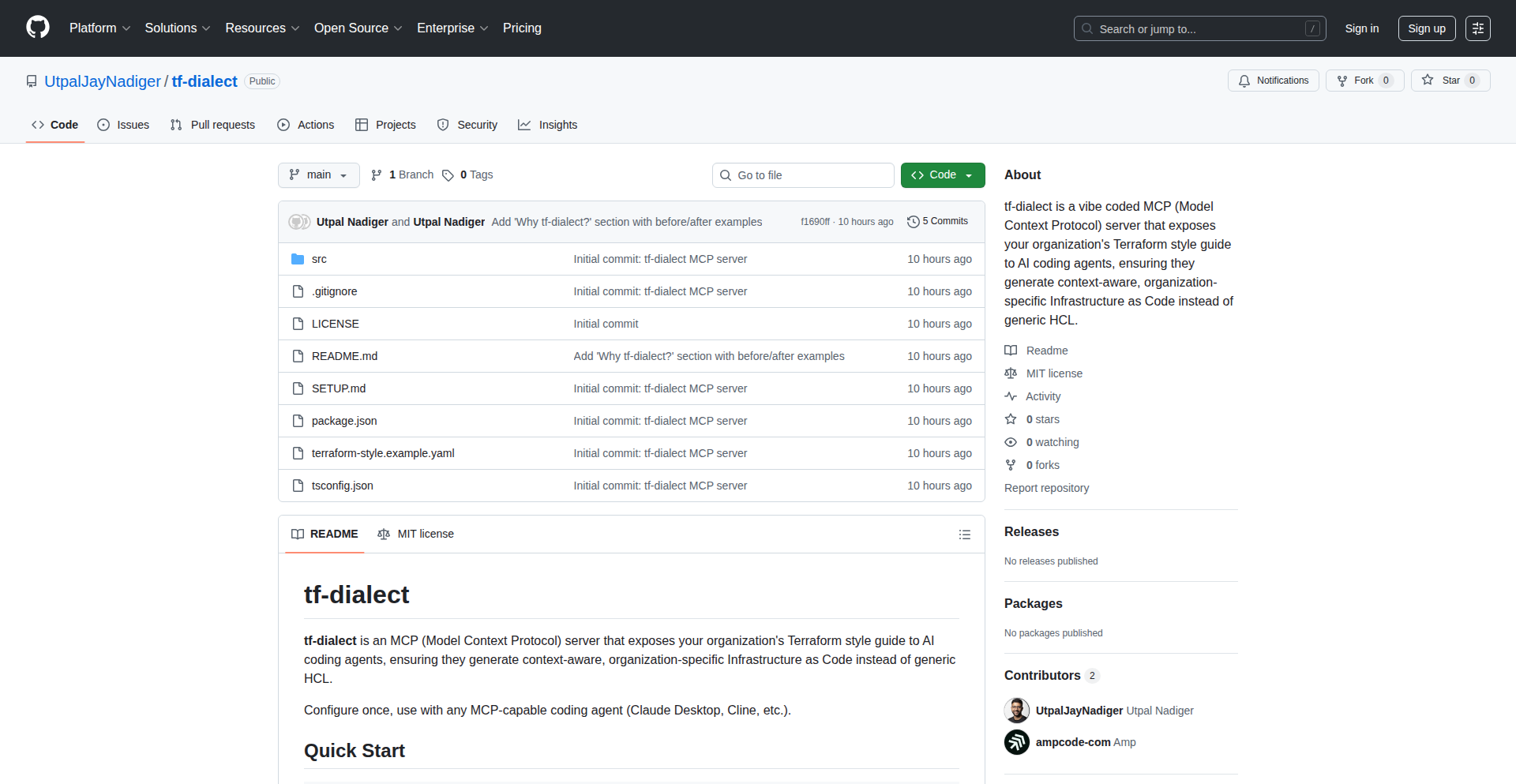Switch to the Issues tab
The height and width of the screenshot is (784, 1516).
(x=123, y=125)
